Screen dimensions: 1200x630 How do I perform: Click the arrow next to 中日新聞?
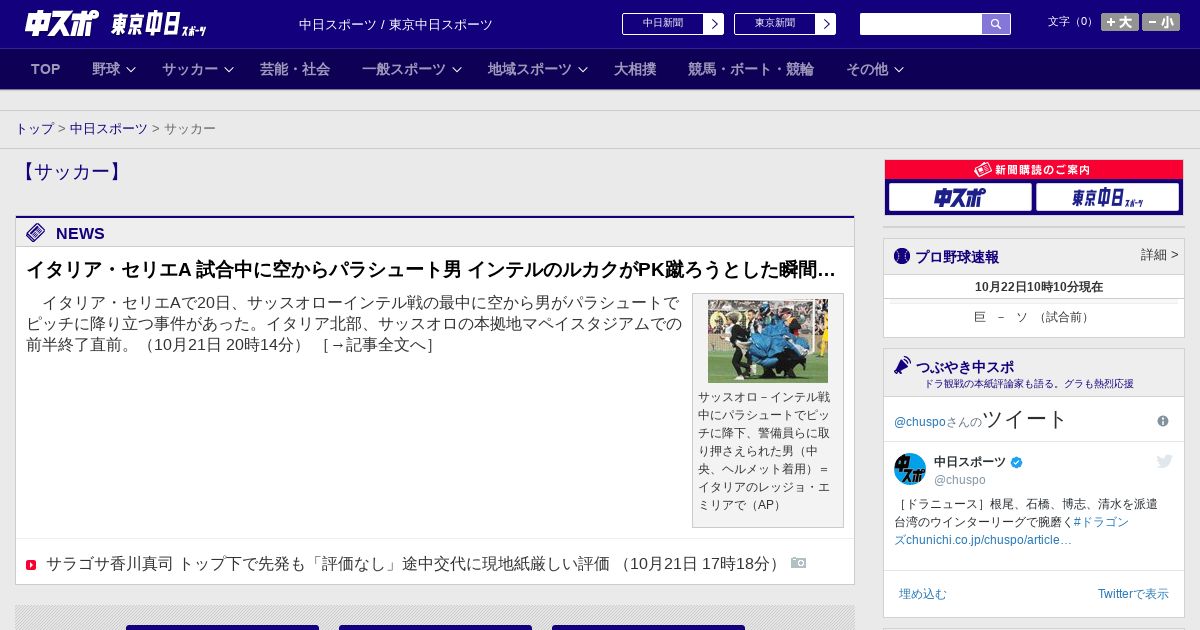714,24
